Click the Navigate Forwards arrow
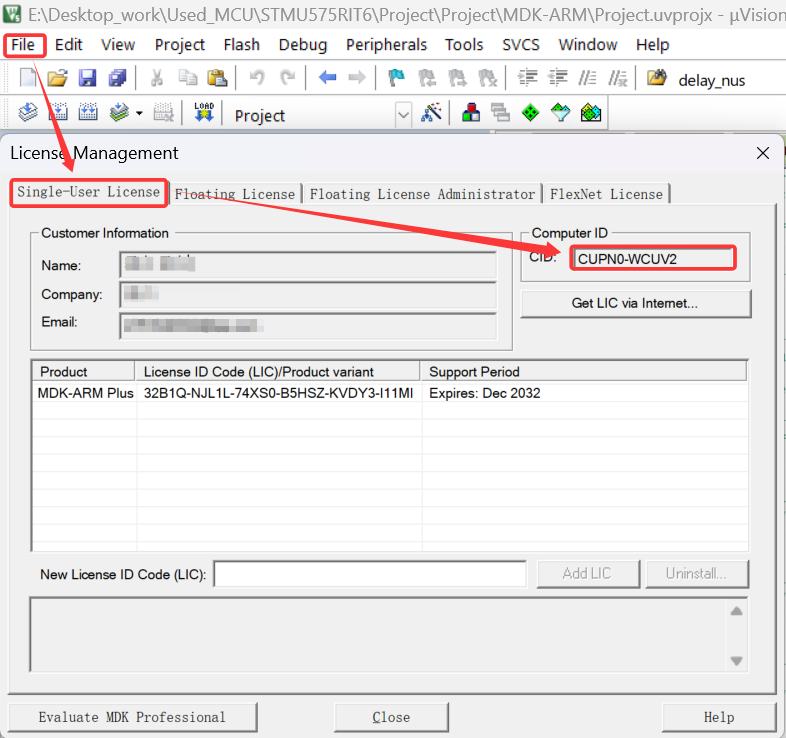Image resolution: width=786 pixels, height=738 pixels. 357,77
